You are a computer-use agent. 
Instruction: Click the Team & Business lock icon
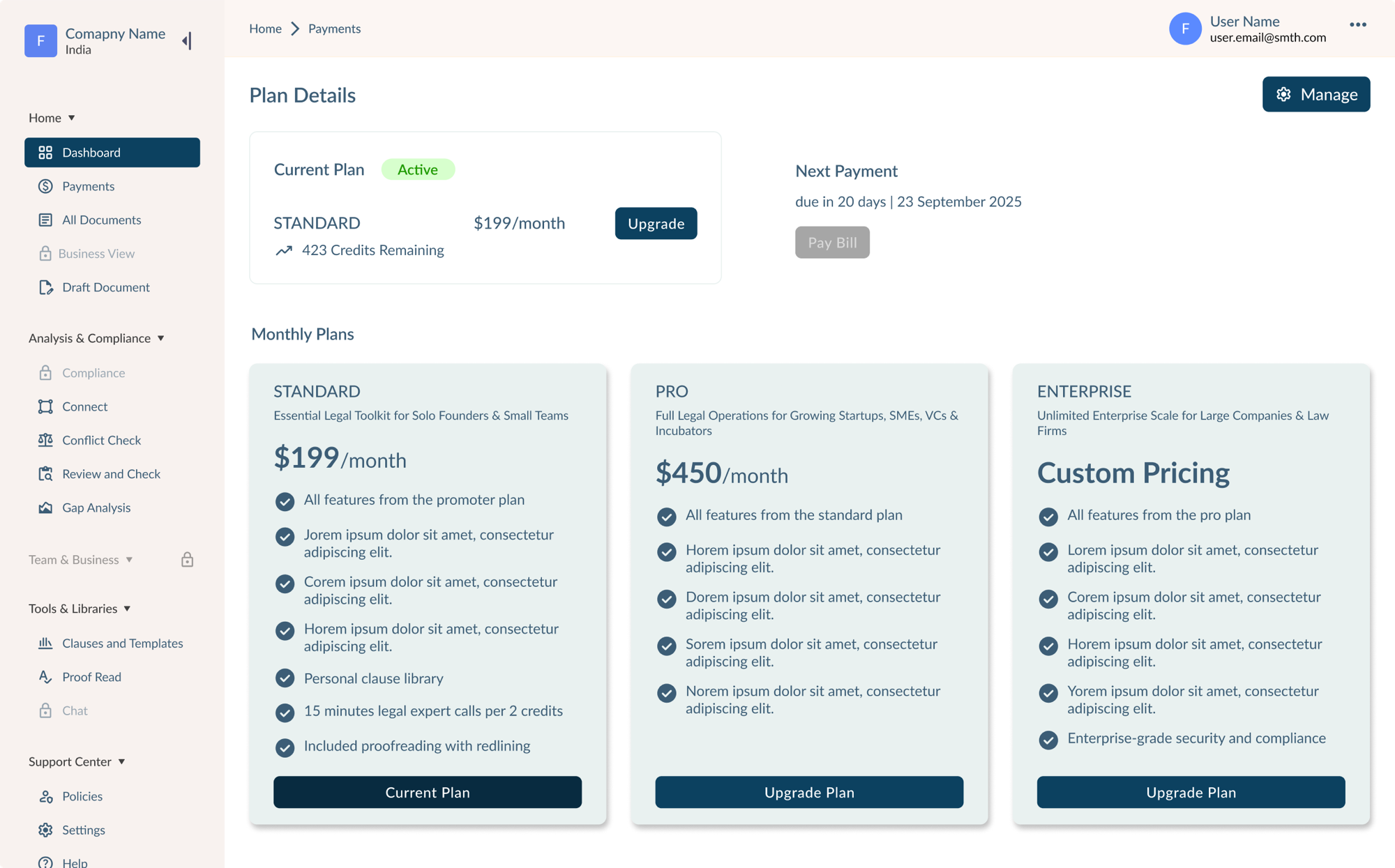click(187, 559)
